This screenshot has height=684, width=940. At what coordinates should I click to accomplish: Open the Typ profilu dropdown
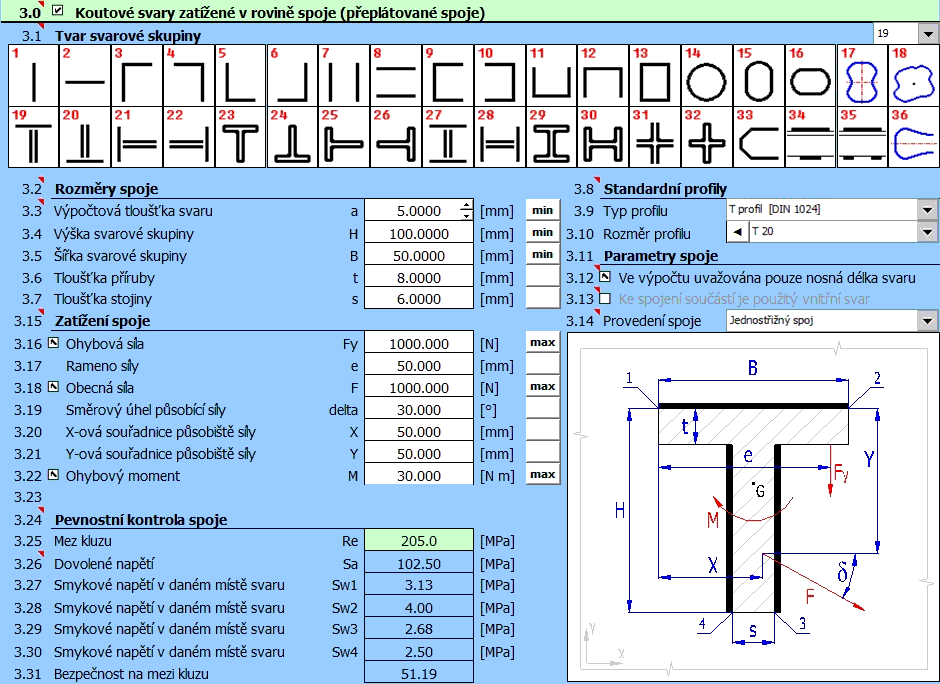click(928, 211)
